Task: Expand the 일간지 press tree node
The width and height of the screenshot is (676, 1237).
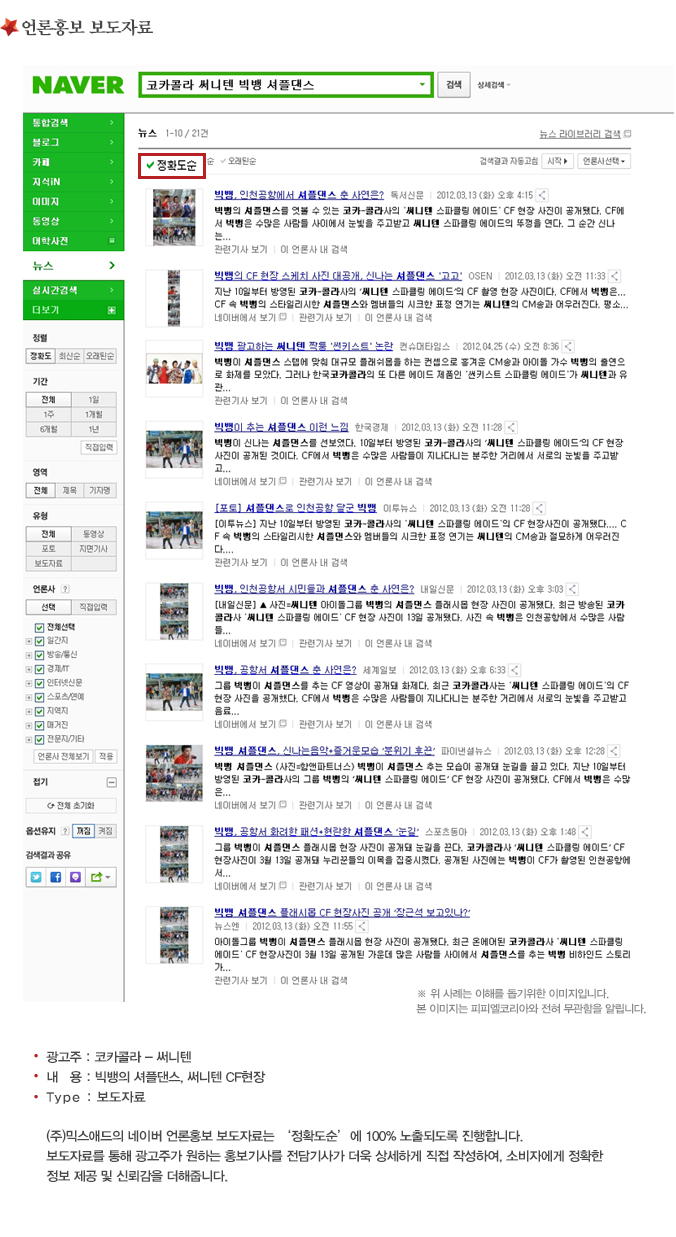Action: click(x=29, y=640)
